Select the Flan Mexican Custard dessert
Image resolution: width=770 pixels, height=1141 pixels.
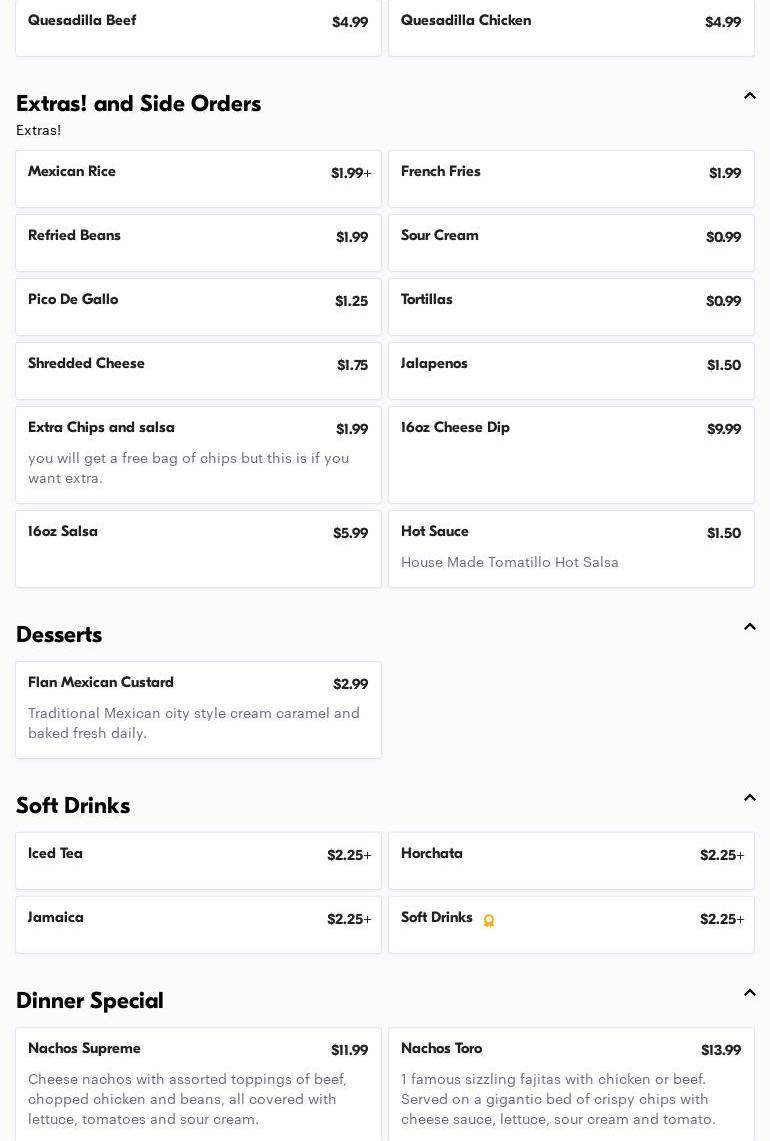click(198, 709)
